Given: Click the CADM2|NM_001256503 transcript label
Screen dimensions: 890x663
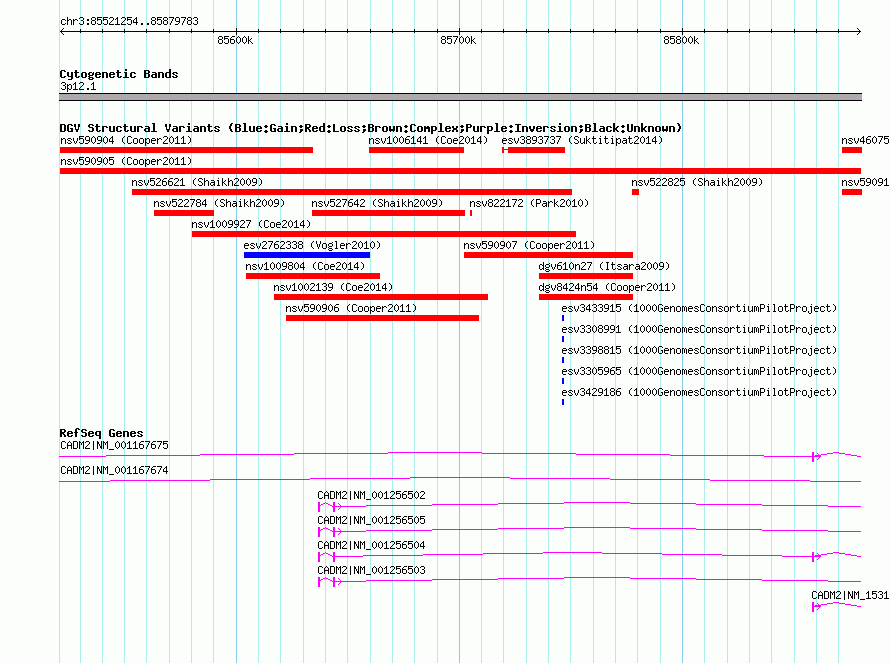Looking at the screenshot, I should click(371, 570).
